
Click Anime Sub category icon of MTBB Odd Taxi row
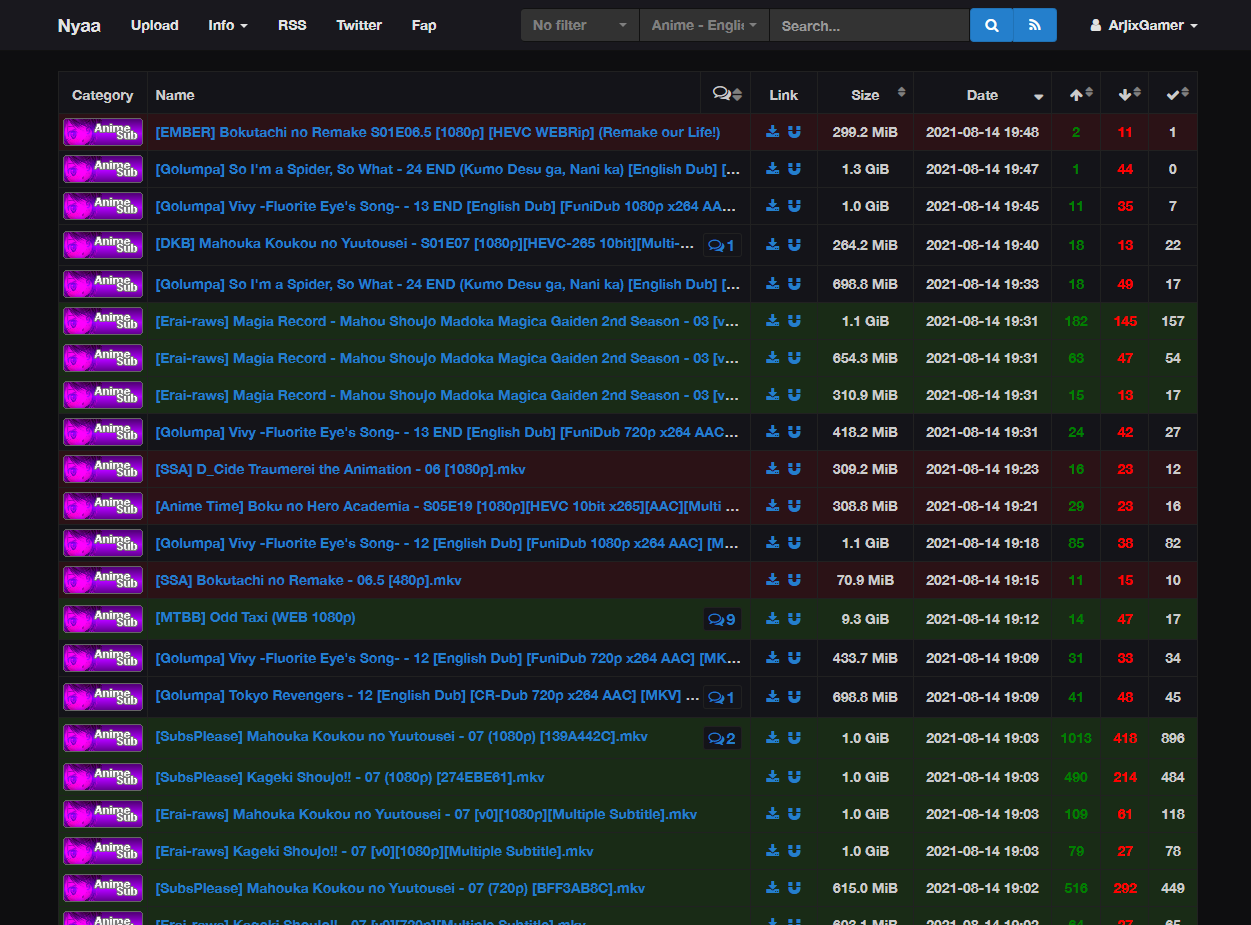point(103,619)
